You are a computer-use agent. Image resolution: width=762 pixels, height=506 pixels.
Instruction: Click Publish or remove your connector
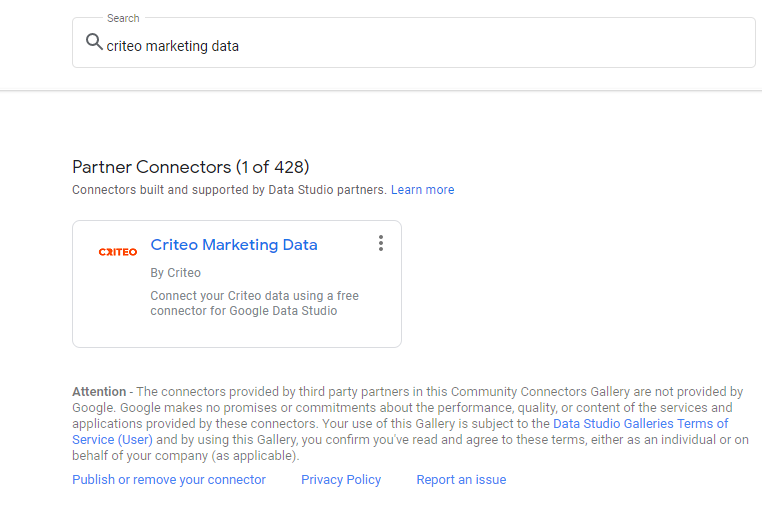tap(169, 480)
